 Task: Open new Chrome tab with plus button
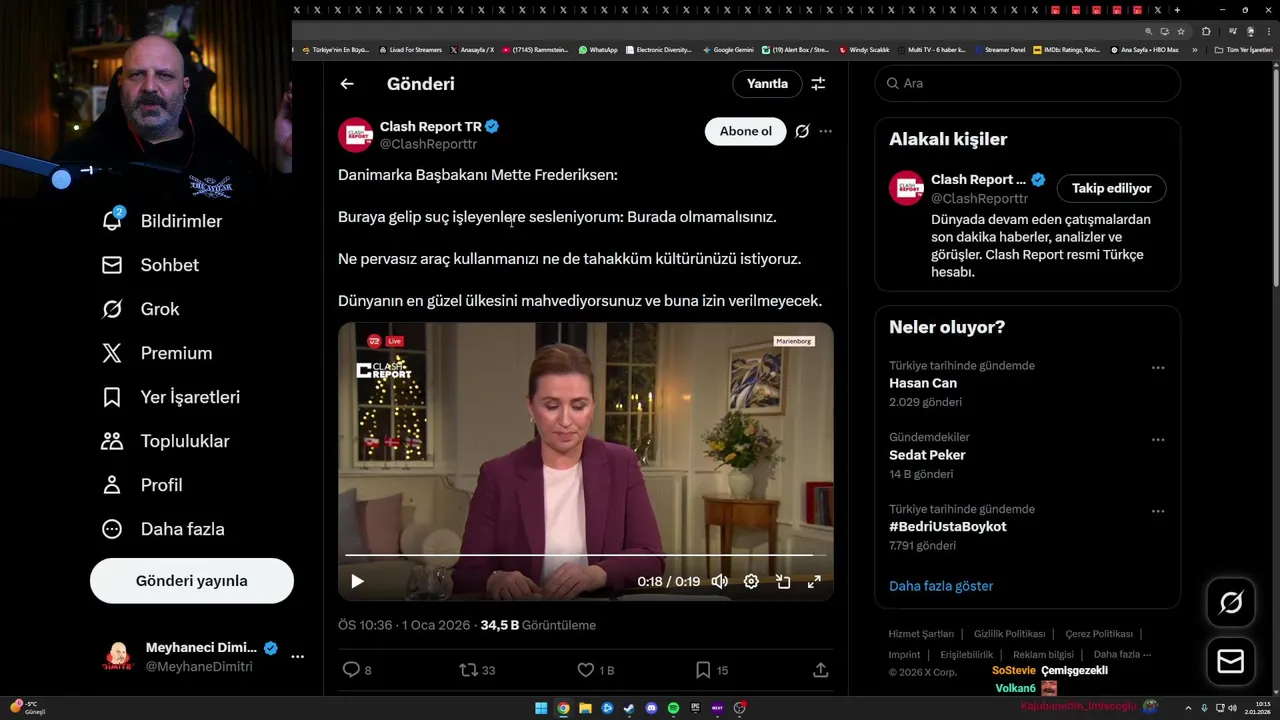click(x=1177, y=10)
